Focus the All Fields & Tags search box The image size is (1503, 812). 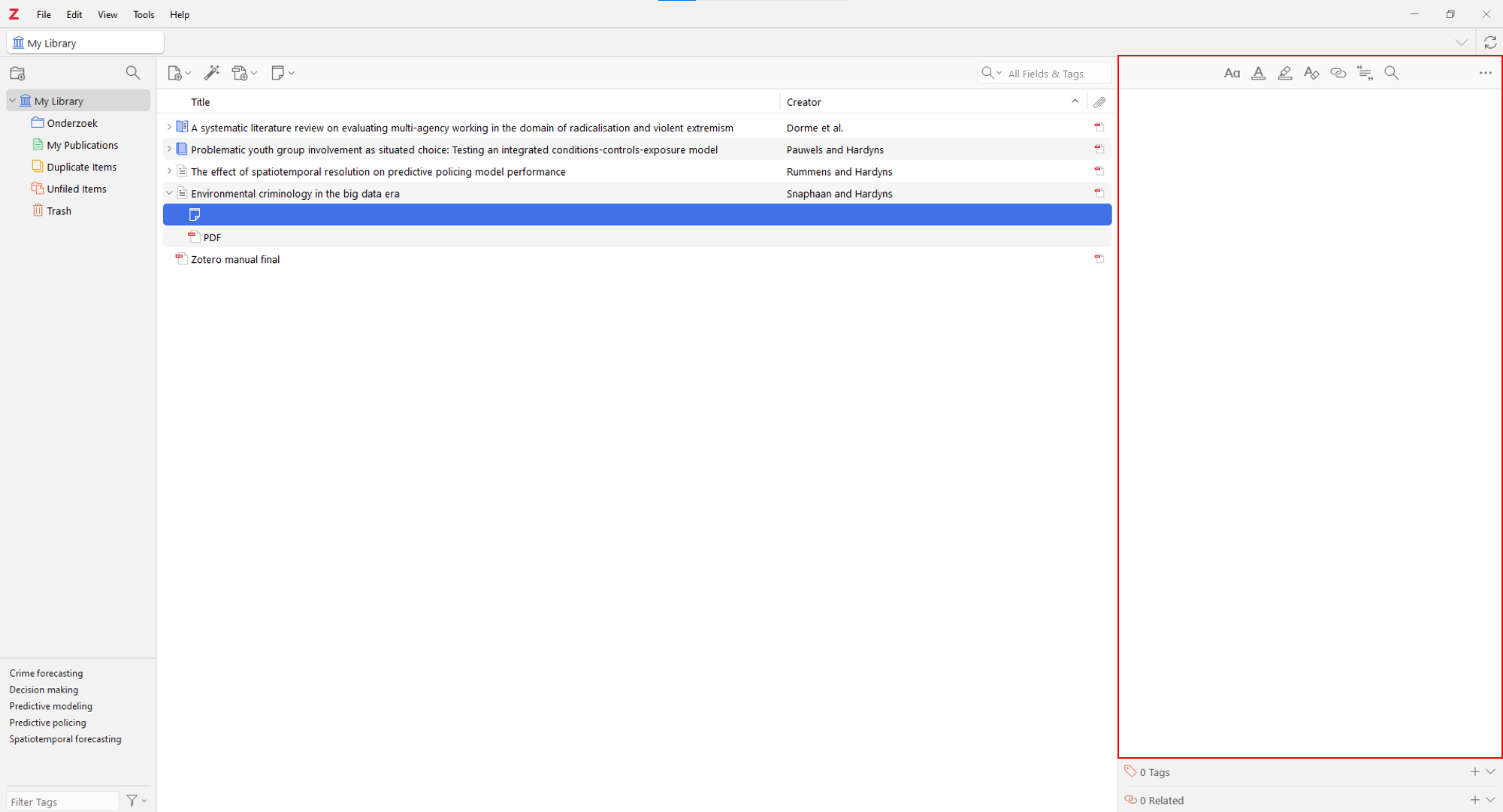tap(1057, 74)
